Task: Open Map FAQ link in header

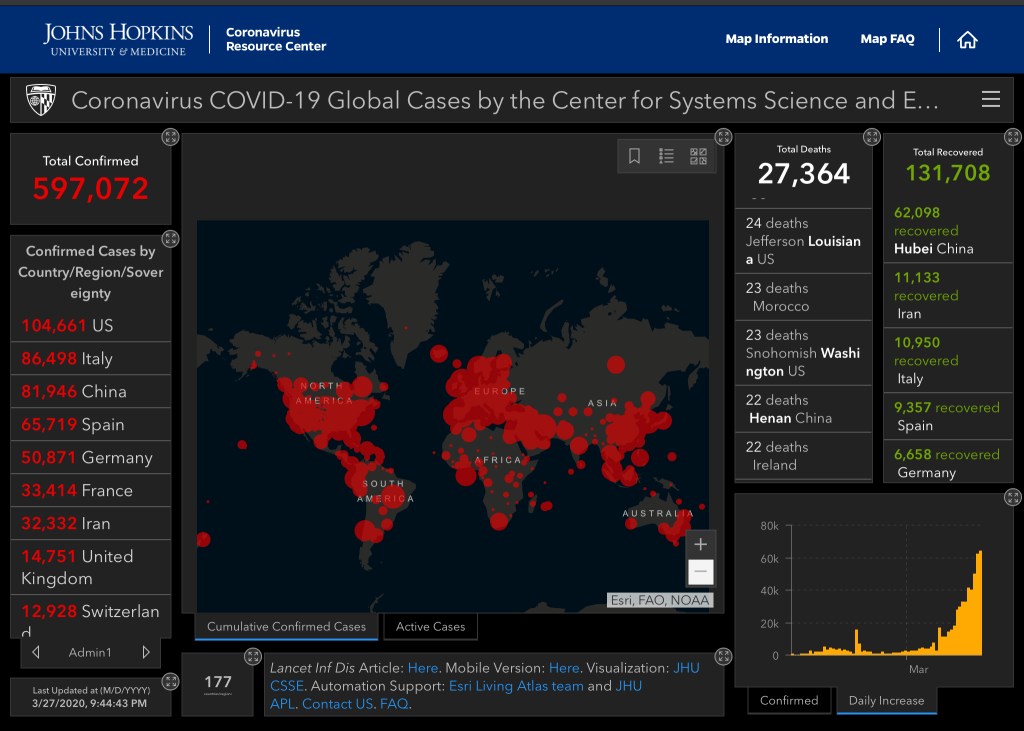Action: coord(887,39)
